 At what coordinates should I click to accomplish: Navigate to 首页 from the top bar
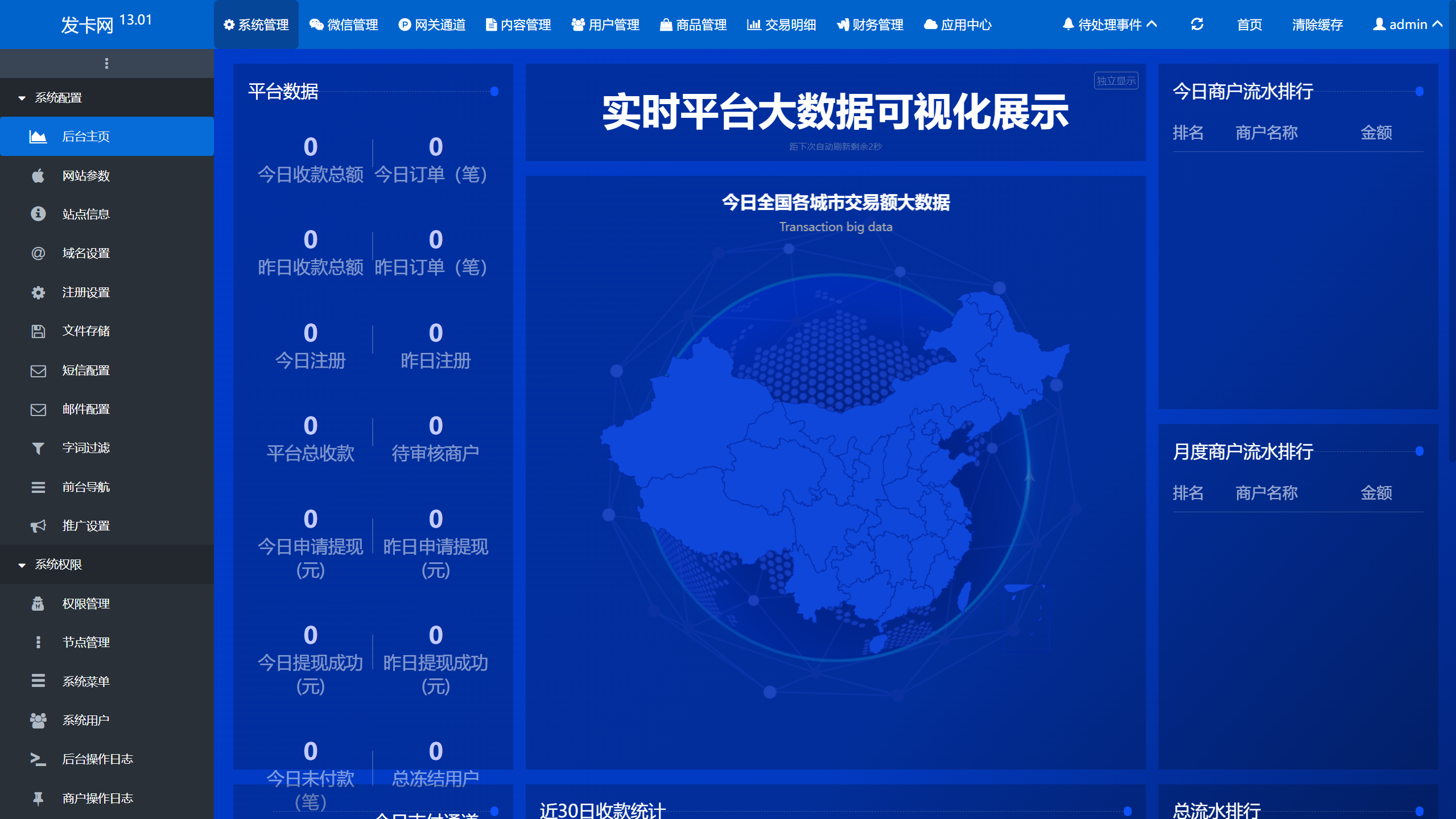pos(1249,24)
